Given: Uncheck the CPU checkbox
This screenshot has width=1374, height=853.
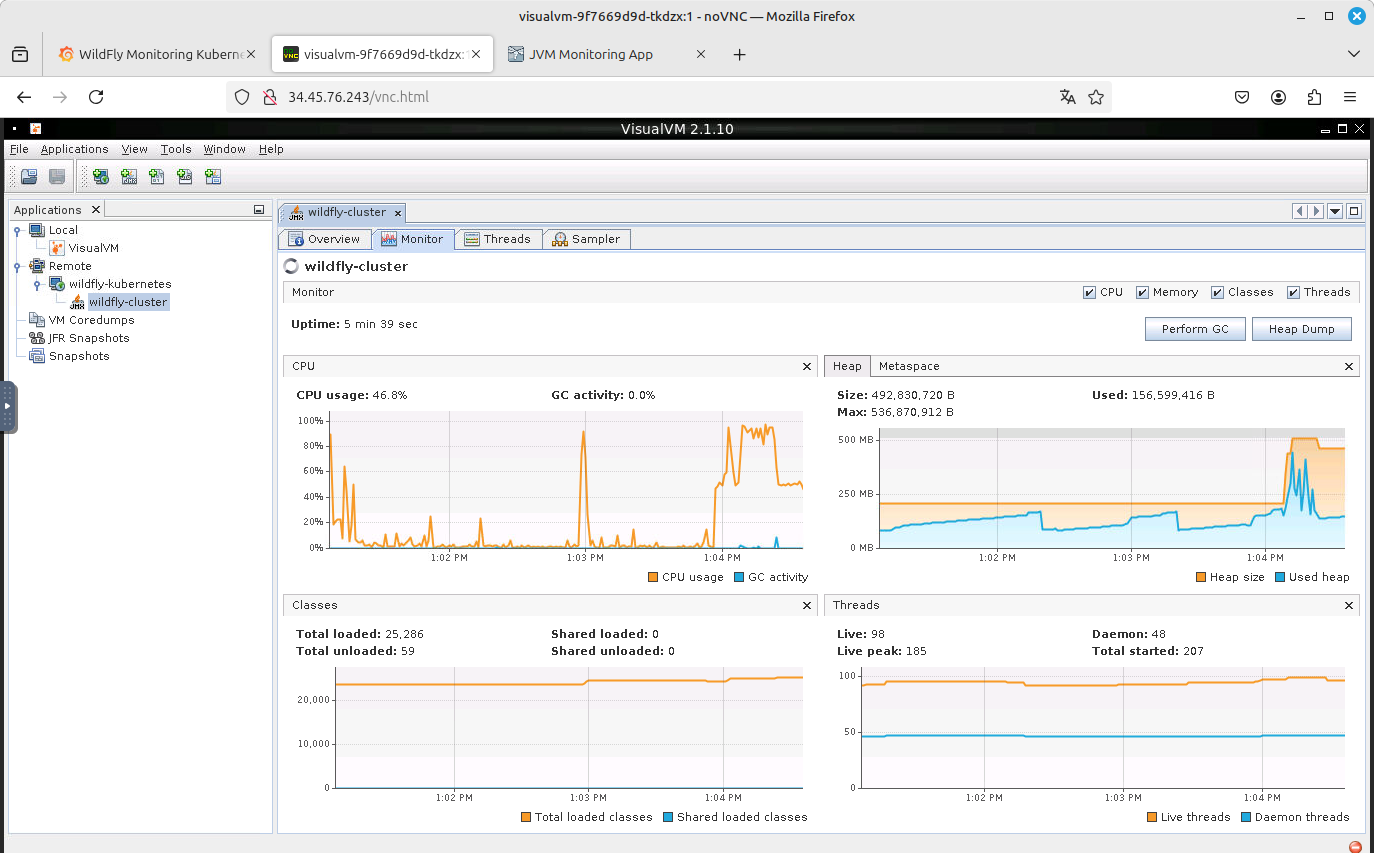Looking at the screenshot, I should point(1089,293).
